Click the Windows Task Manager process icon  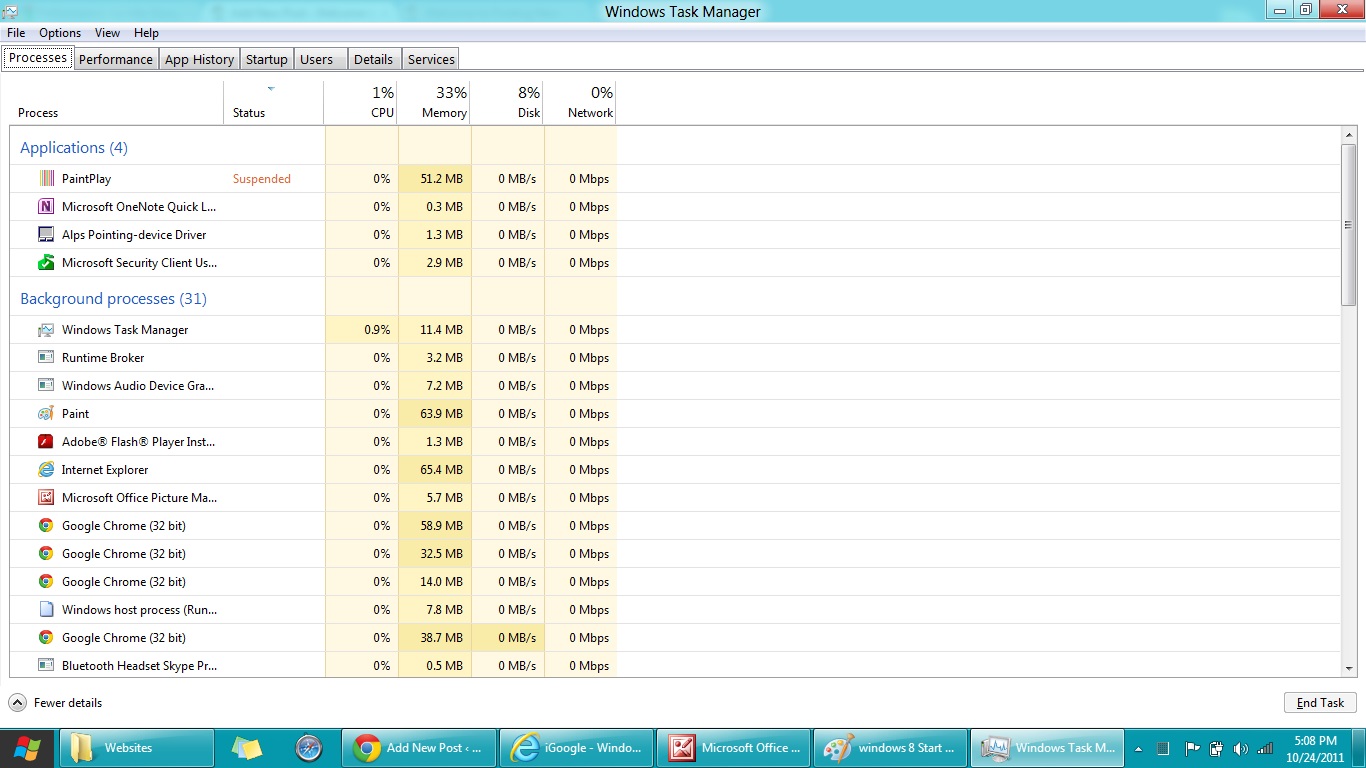(46, 329)
